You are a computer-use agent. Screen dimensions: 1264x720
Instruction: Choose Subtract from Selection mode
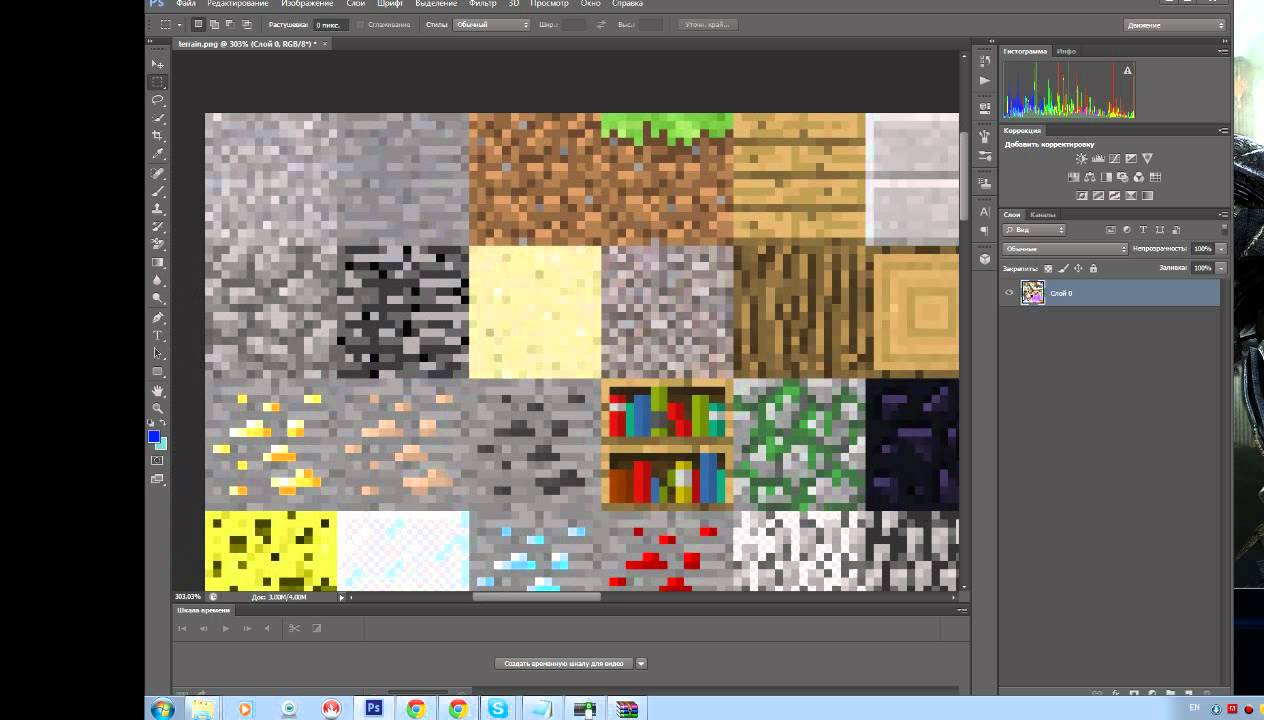point(230,24)
